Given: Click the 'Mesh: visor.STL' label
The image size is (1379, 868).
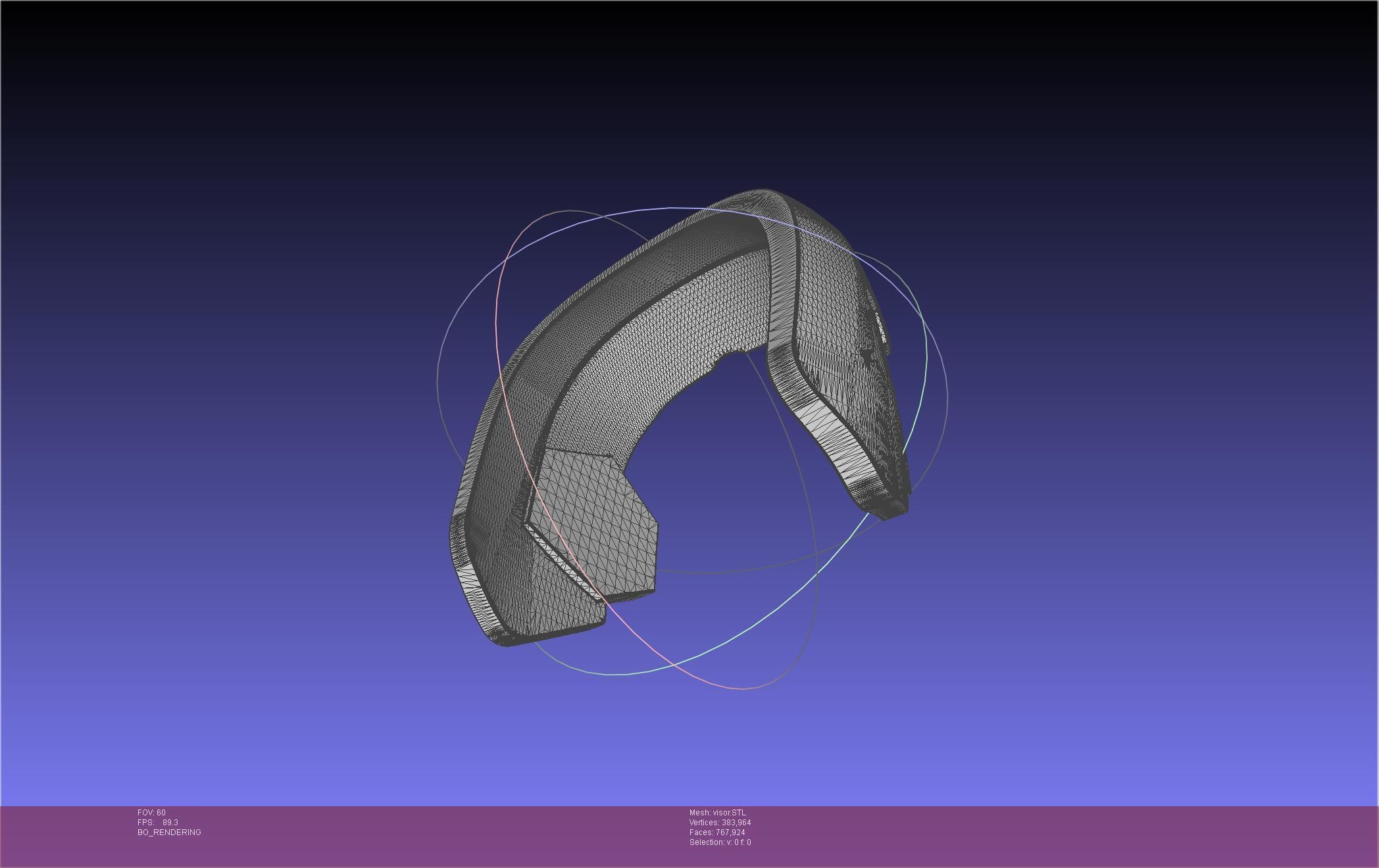Looking at the screenshot, I should point(718,813).
